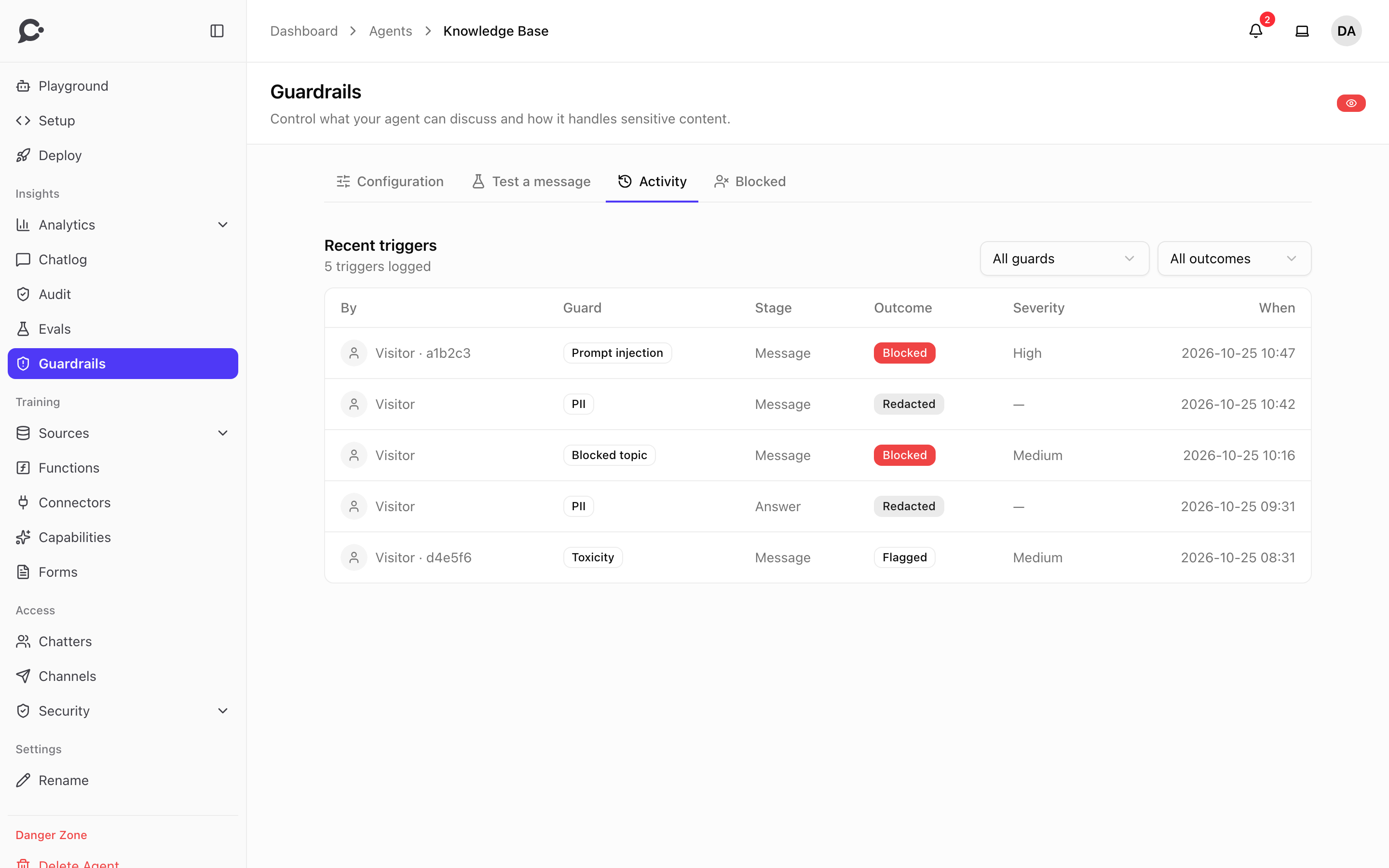Go to Capabilities
Viewport: 1389px width, 868px height.
click(123, 537)
